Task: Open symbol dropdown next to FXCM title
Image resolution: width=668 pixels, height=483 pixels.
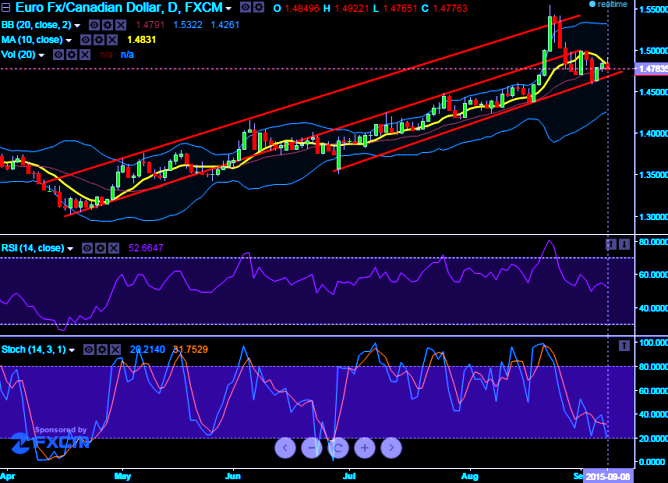Action: (229, 9)
